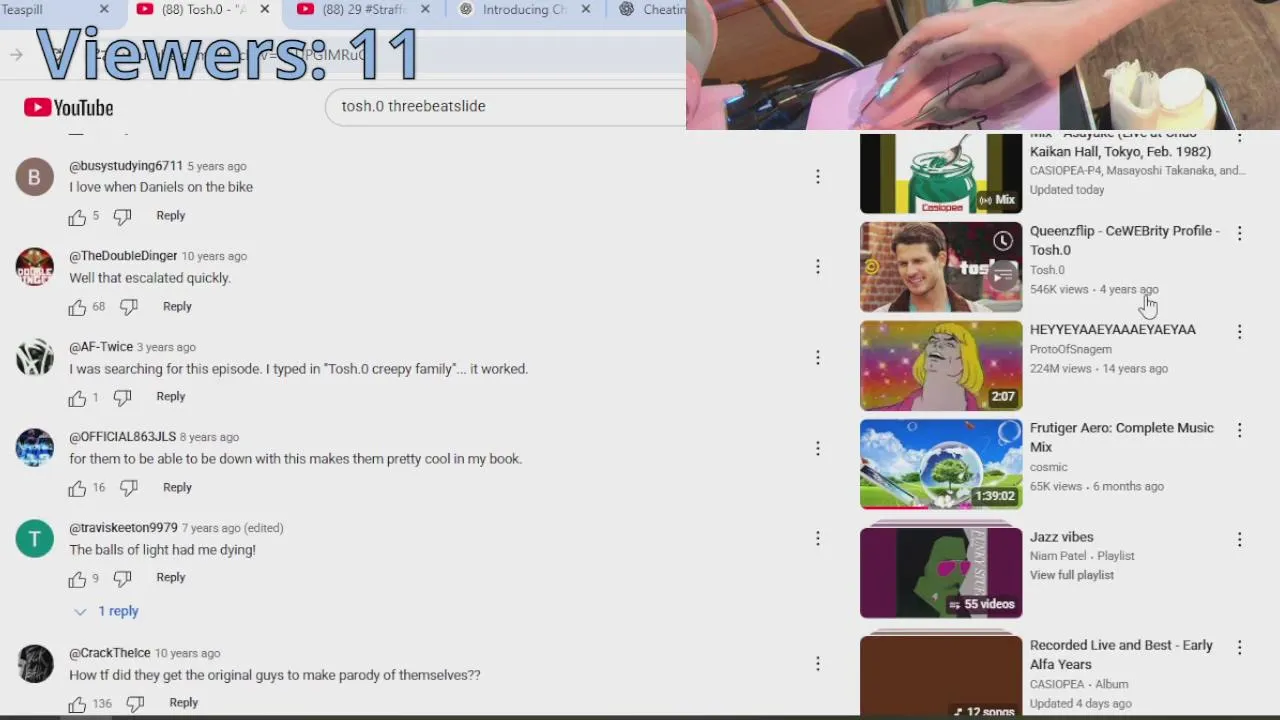Like TheDoubleDinger's comment
The width and height of the screenshot is (1280, 720).
pyautogui.click(x=77, y=307)
